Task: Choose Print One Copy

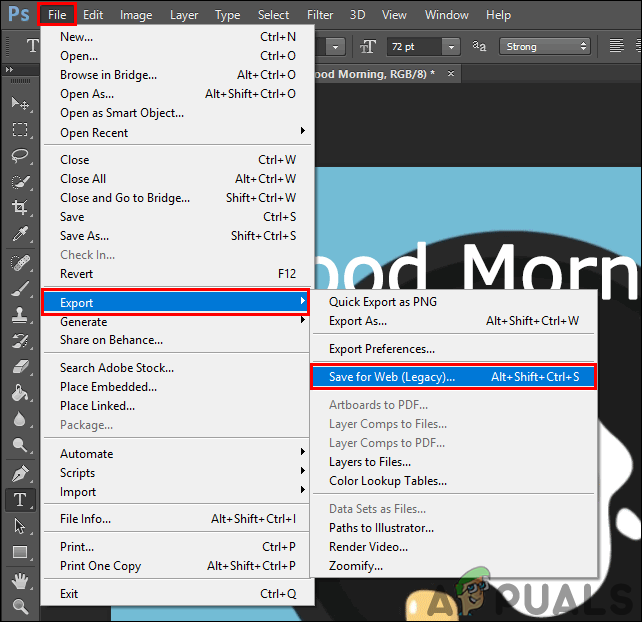Action: 177,566
